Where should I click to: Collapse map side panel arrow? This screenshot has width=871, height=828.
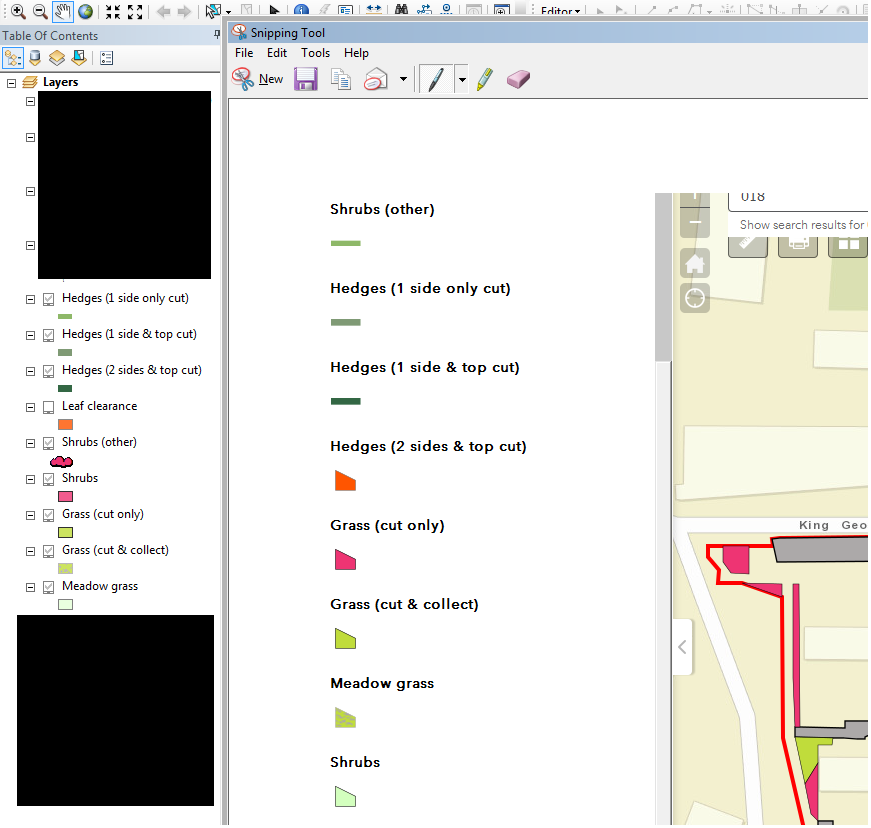coord(683,647)
